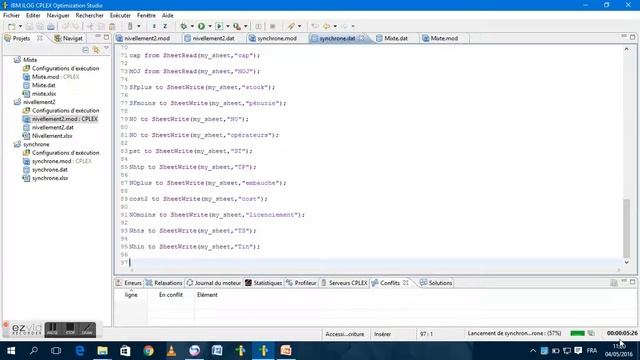The height and width of the screenshot is (360, 640).
Task: Close the synchrone.dat editor tab
Action: coord(362,38)
